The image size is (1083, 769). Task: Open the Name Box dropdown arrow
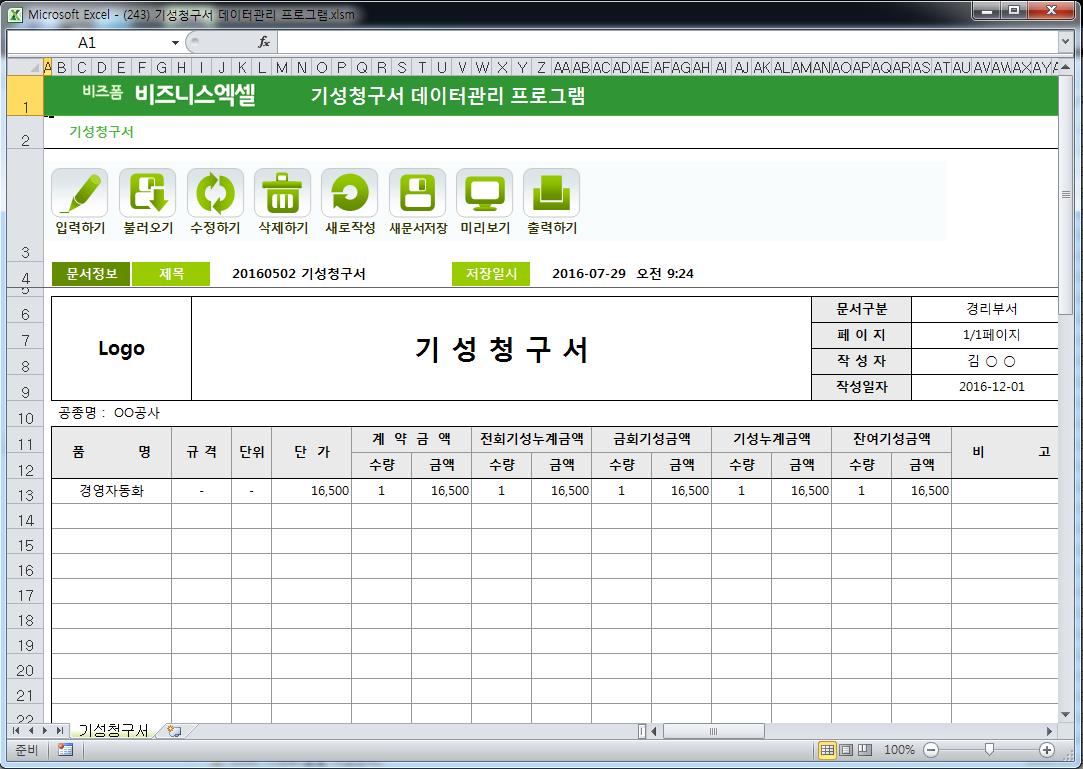point(175,43)
